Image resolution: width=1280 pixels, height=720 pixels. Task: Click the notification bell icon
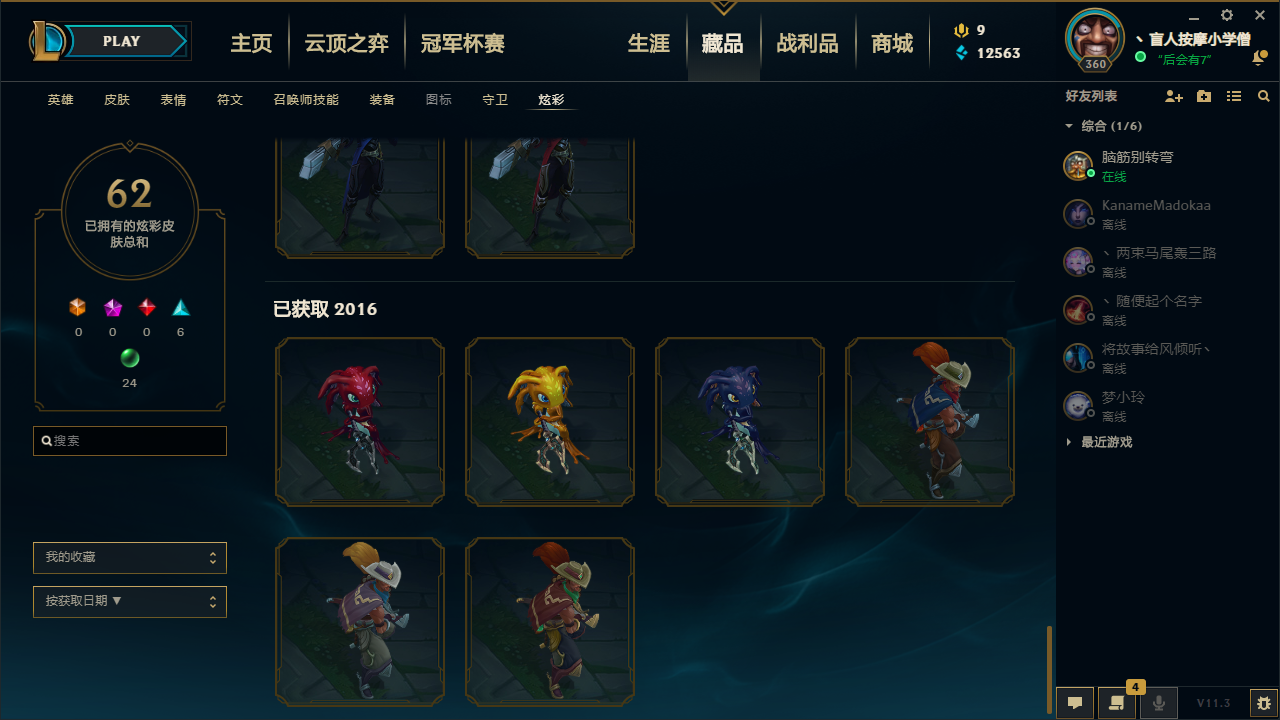point(1258,58)
